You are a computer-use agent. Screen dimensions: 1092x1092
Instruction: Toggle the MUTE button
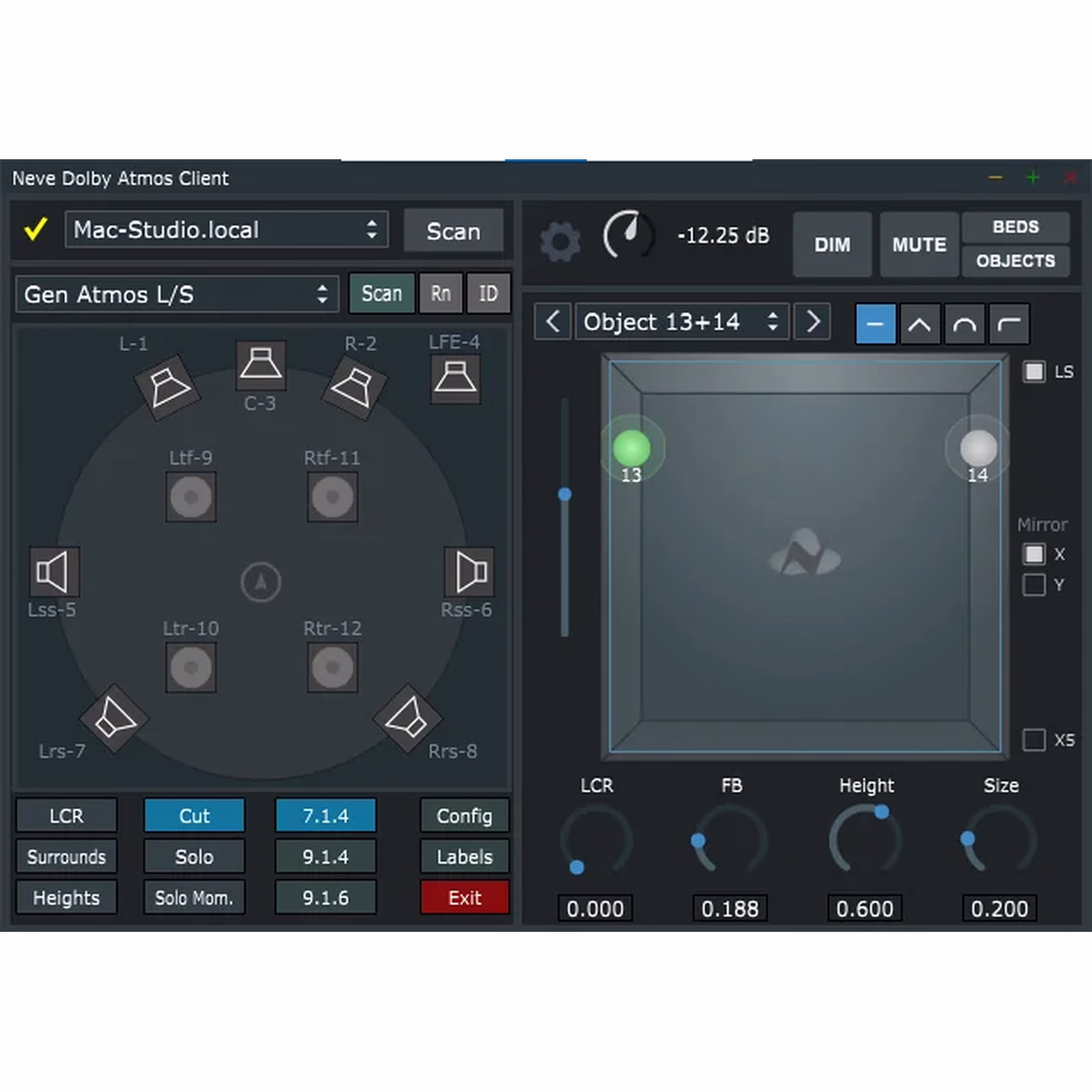point(919,245)
